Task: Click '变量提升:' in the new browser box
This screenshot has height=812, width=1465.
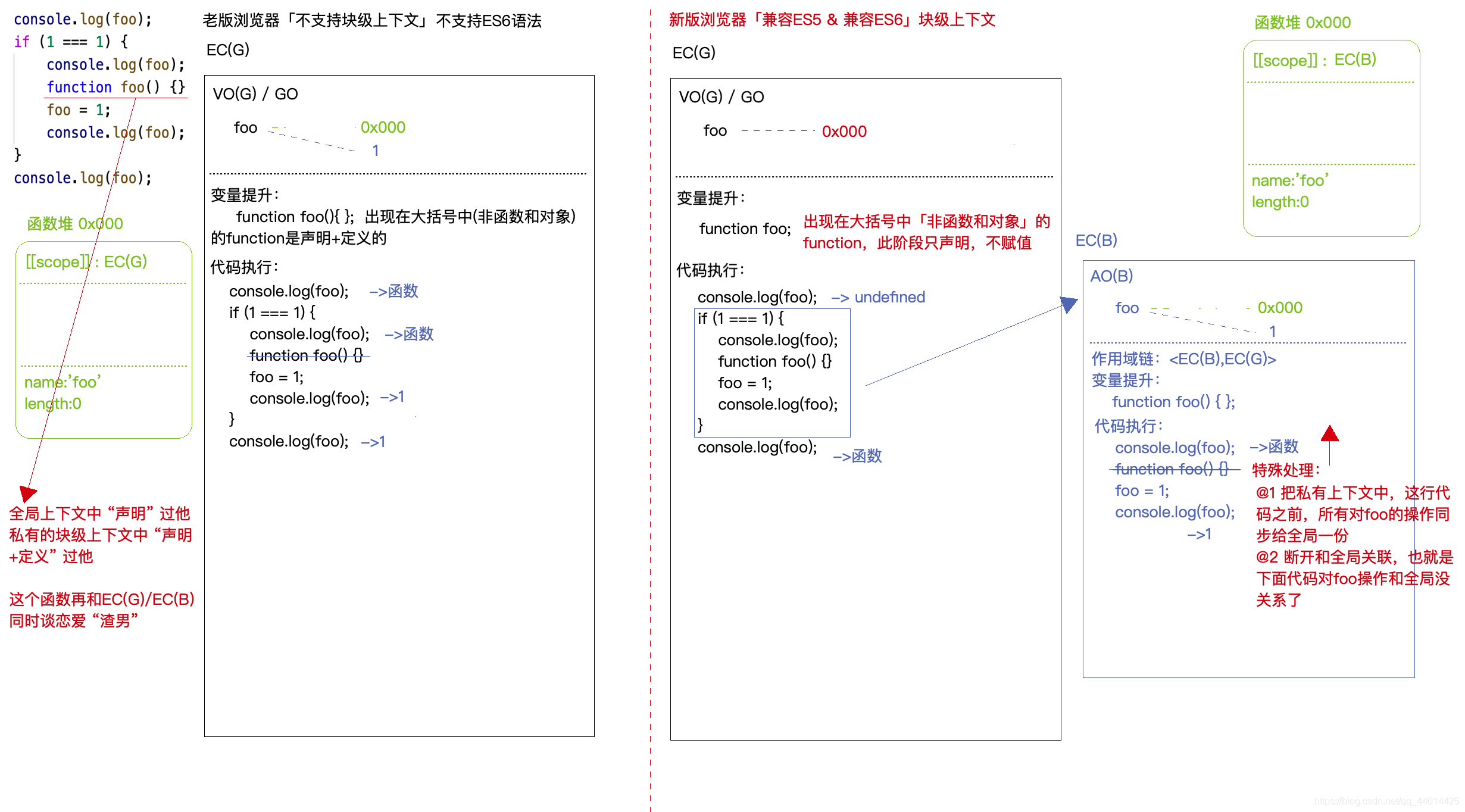Action: point(711,198)
